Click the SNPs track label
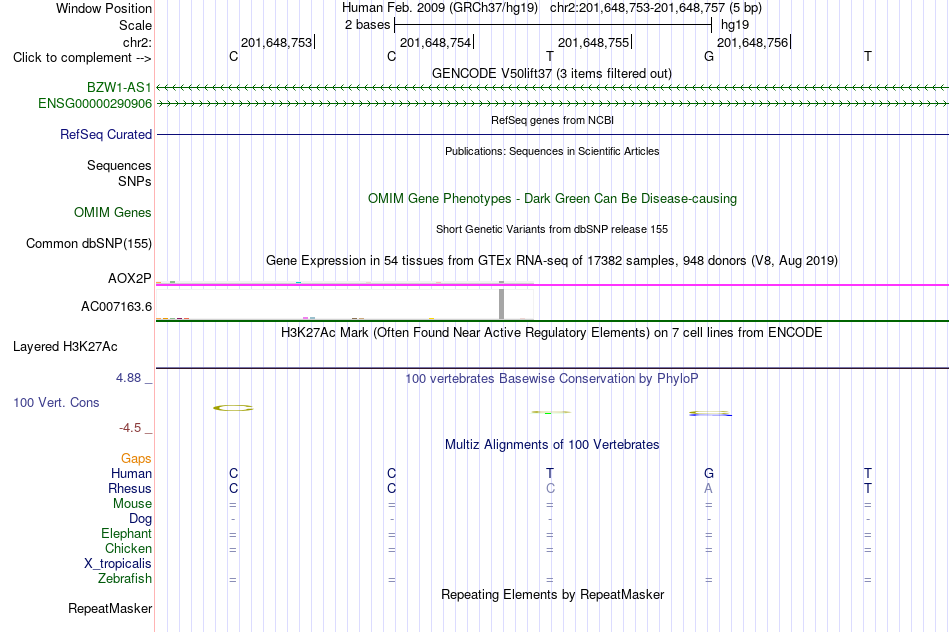 tap(135, 181)
